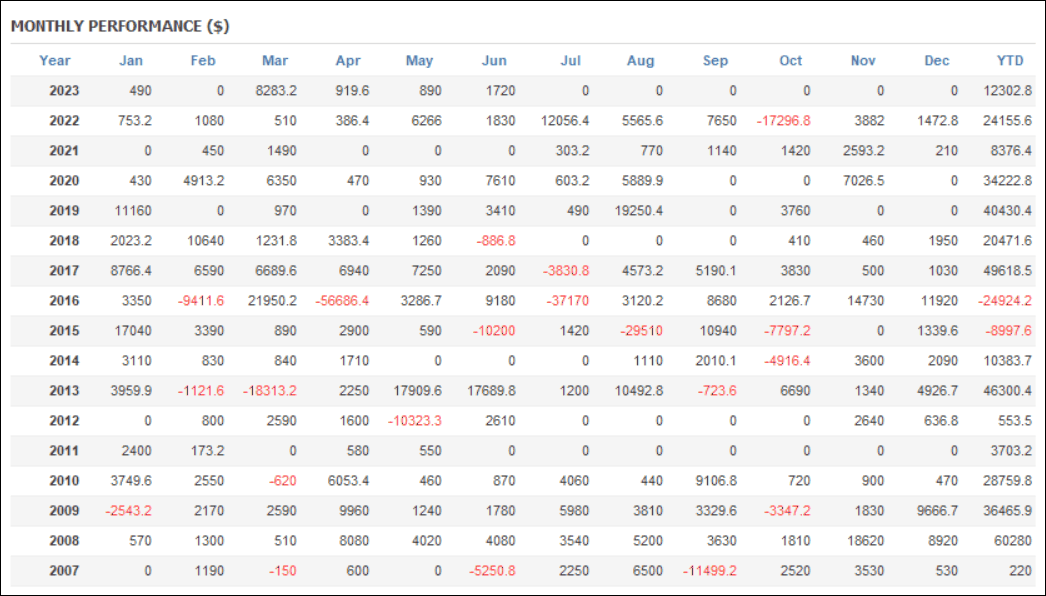Click the Jan column header

point(131,61)
